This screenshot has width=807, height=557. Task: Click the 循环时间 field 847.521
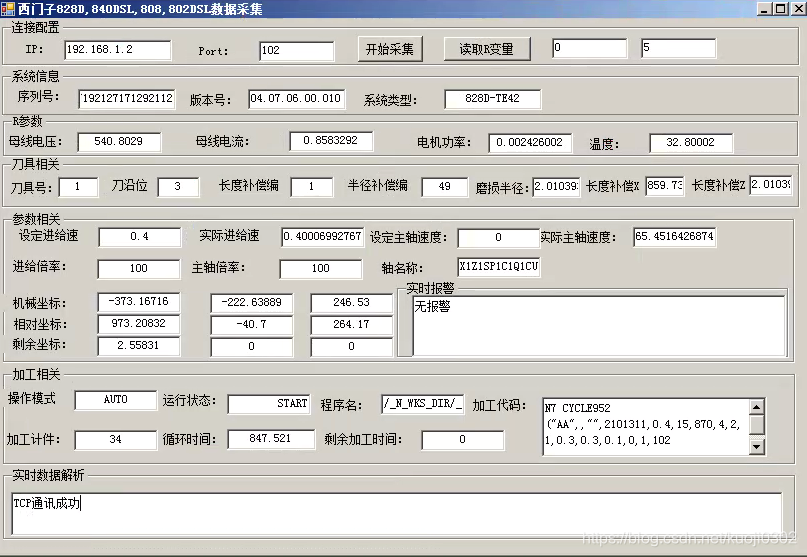point(271,439)
